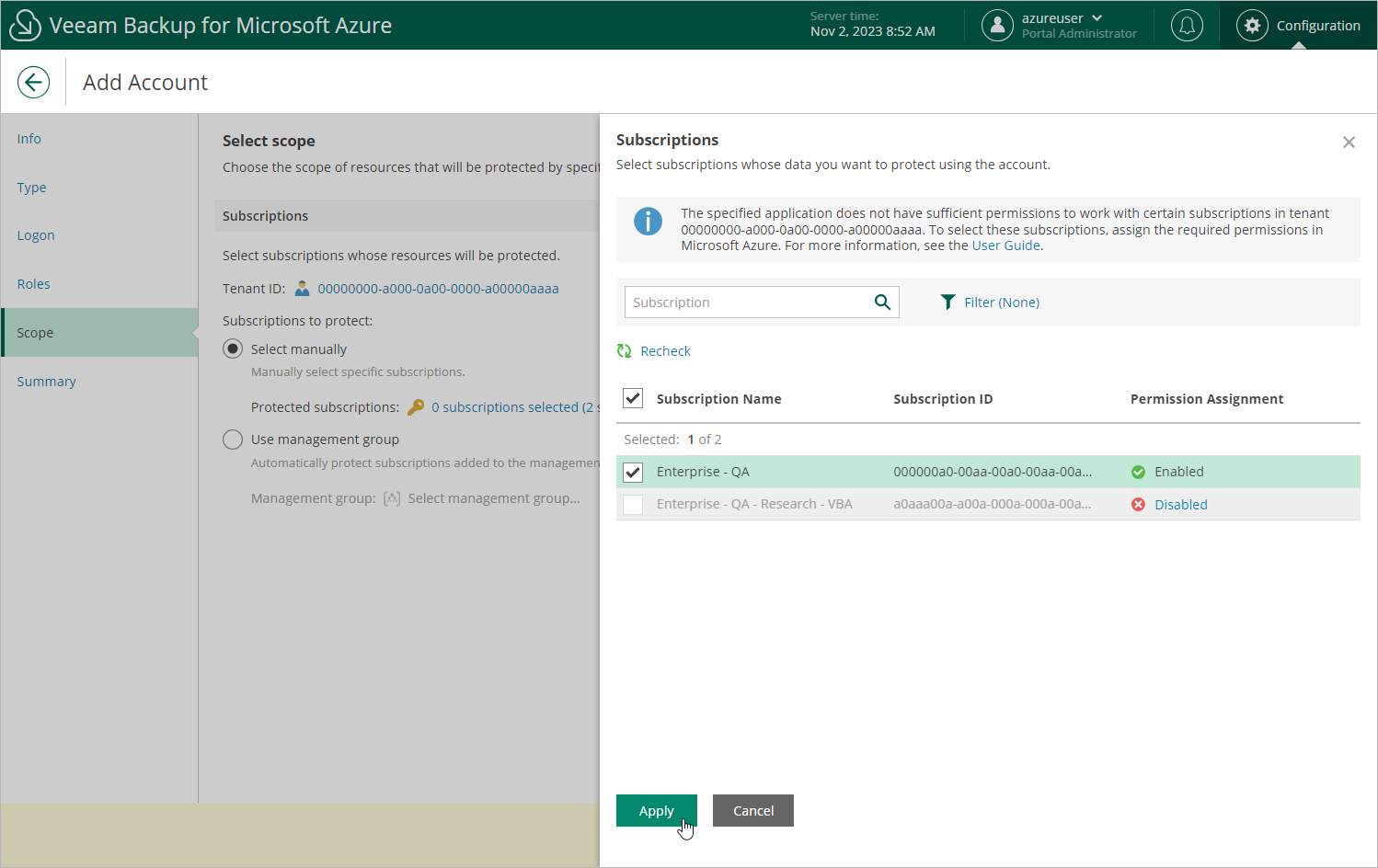The width and height of the screenshot is (1378, 868).
Task: Click subscription ID a0aaa00a-a00a-000a-000a-00a...
Action: 993,504
